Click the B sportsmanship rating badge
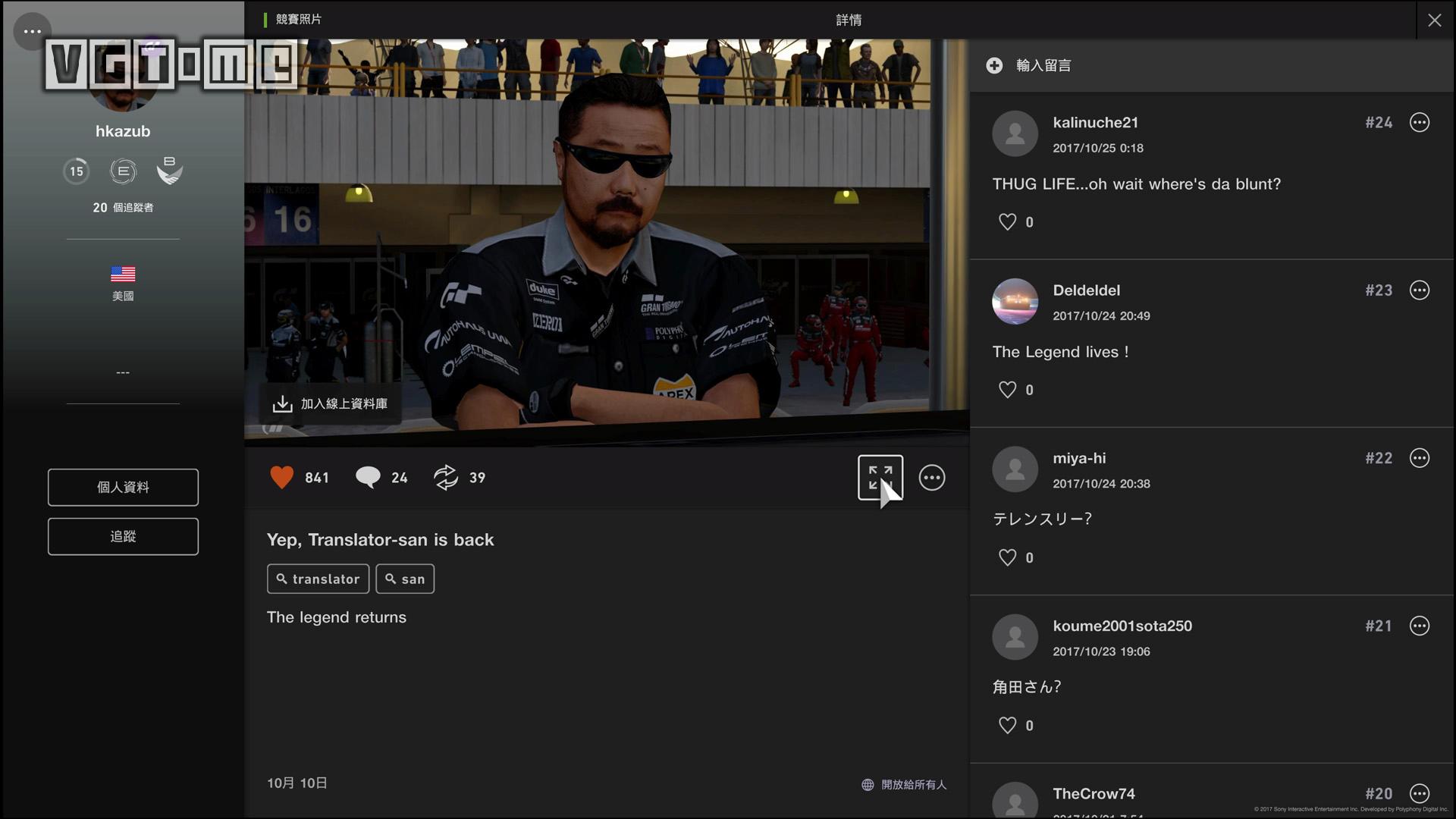The height and width of the screenshot is (819, 1456). click(x=169, y=171)
